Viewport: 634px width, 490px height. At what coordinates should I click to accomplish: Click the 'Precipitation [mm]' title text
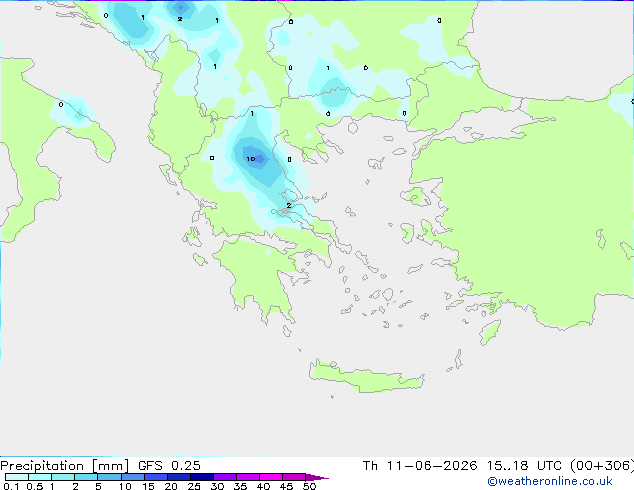[x=65, y=466]
